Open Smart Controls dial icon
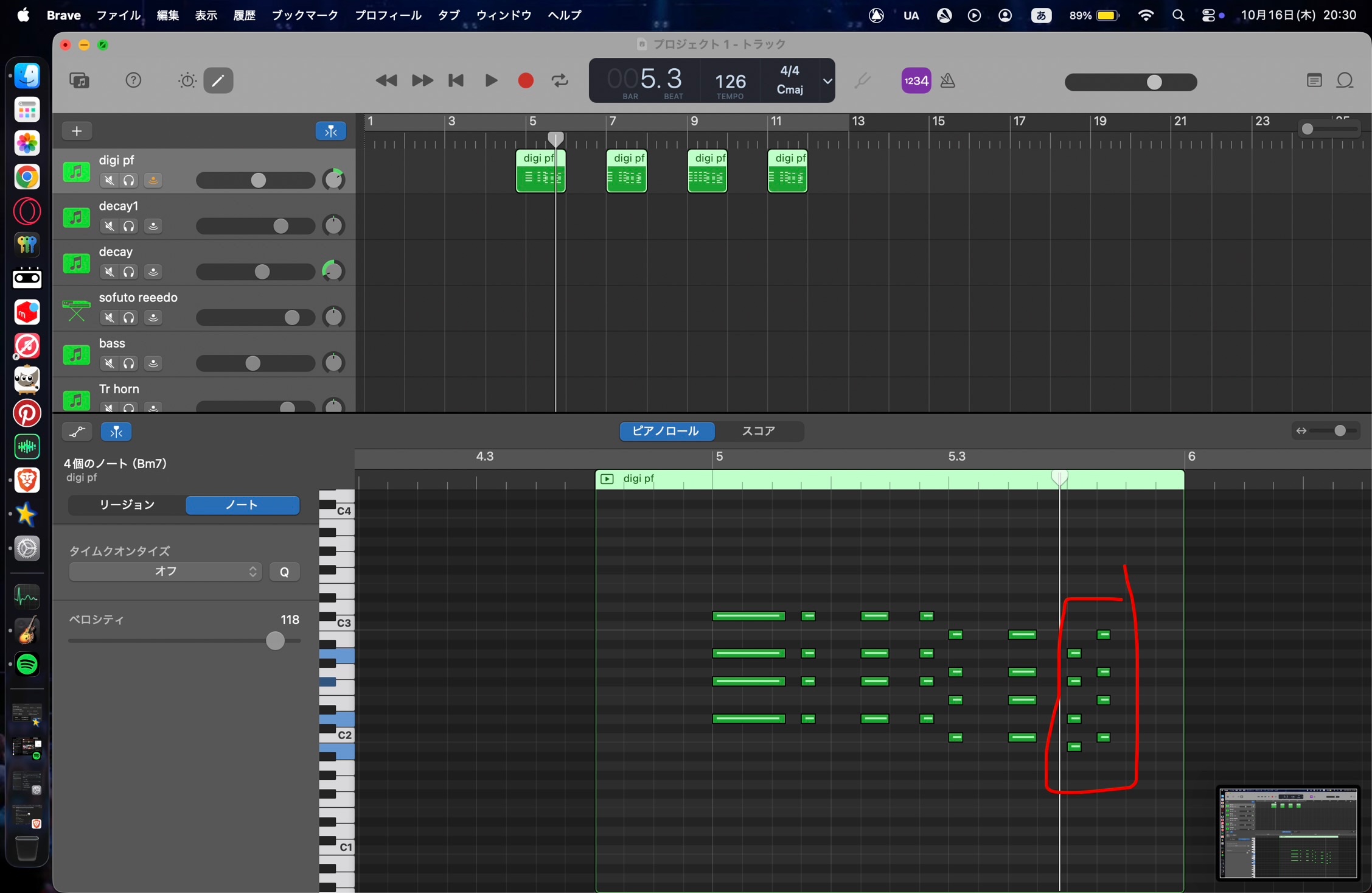Viewport: 1372px width, 893px height. point(187,80)
